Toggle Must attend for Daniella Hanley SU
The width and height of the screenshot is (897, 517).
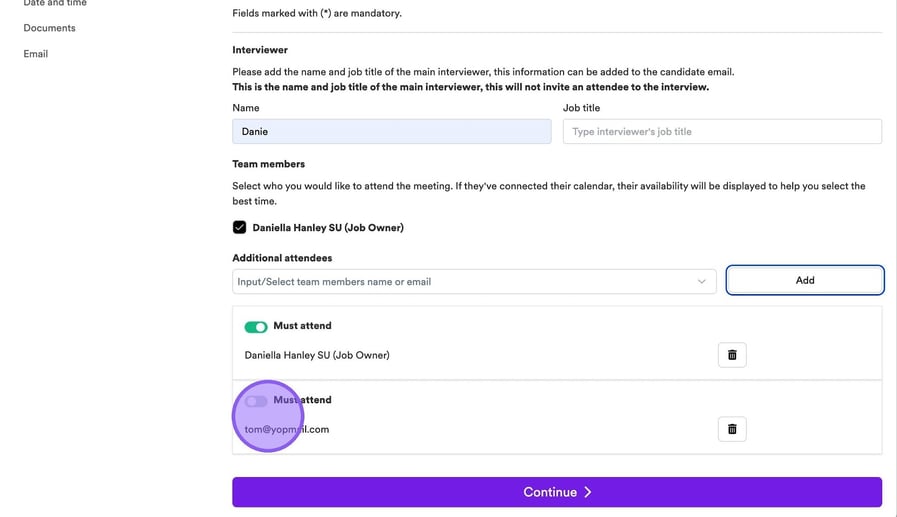[x=256, y=326]
